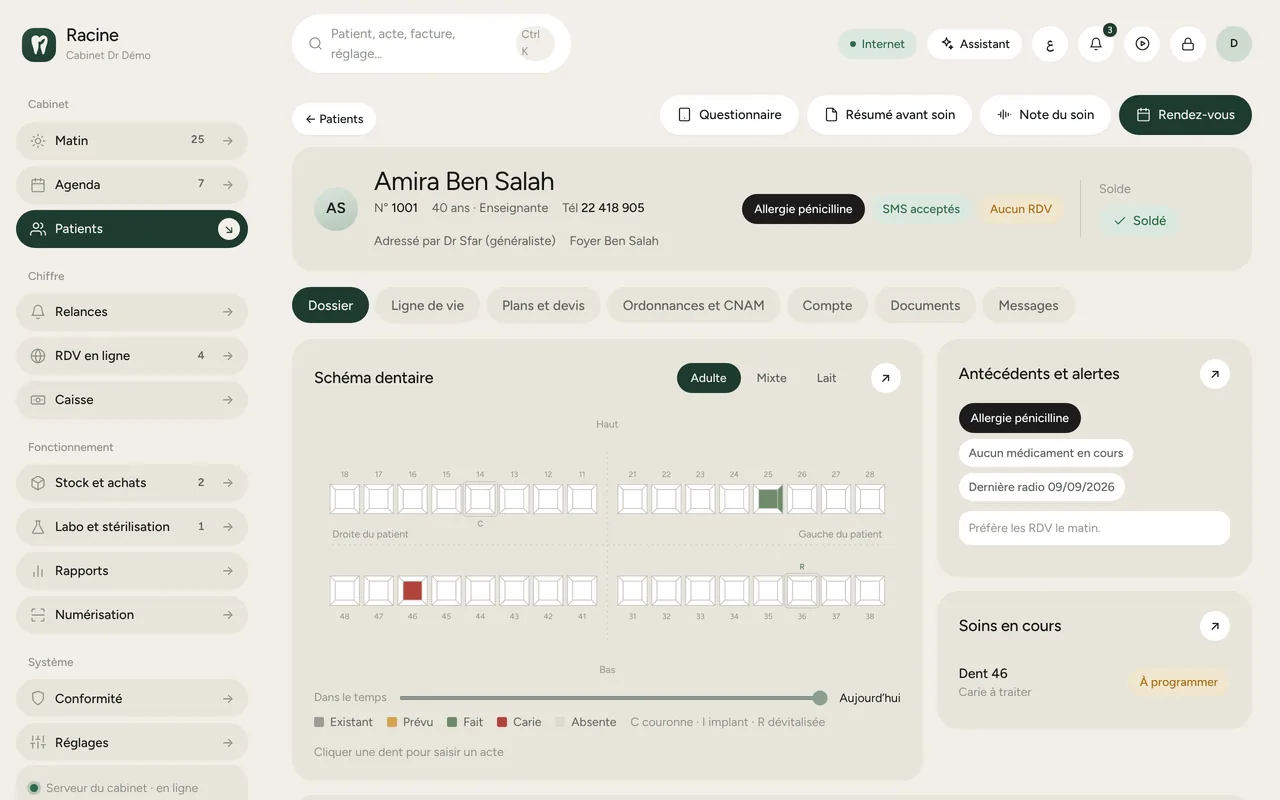Select Mixte dentition view
The image size is (1280, 800).
click(x=771, y=378)
